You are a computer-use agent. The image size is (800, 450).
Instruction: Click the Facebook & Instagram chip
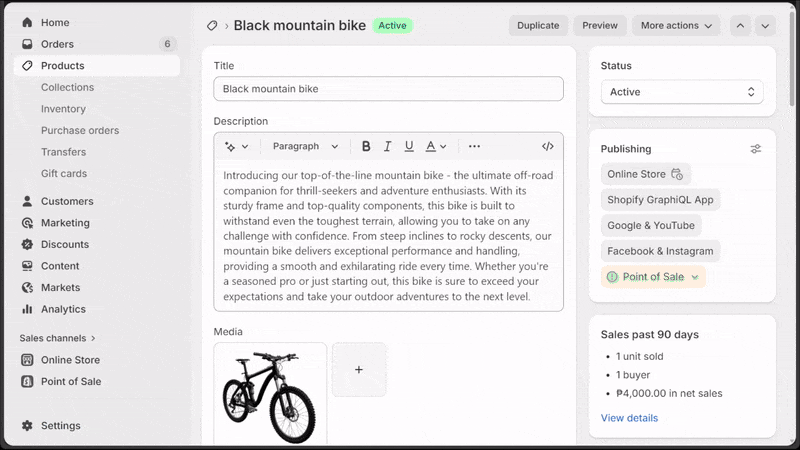(660, 251)
